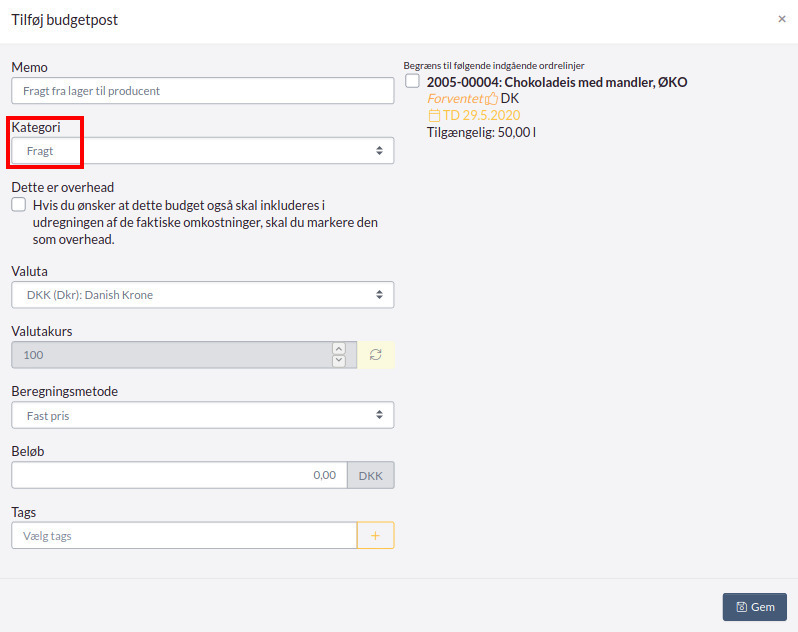Click the calendar icon before TD 29.5.2020
The width and height of the screenshot is (798, 632).
click(434, 116)
